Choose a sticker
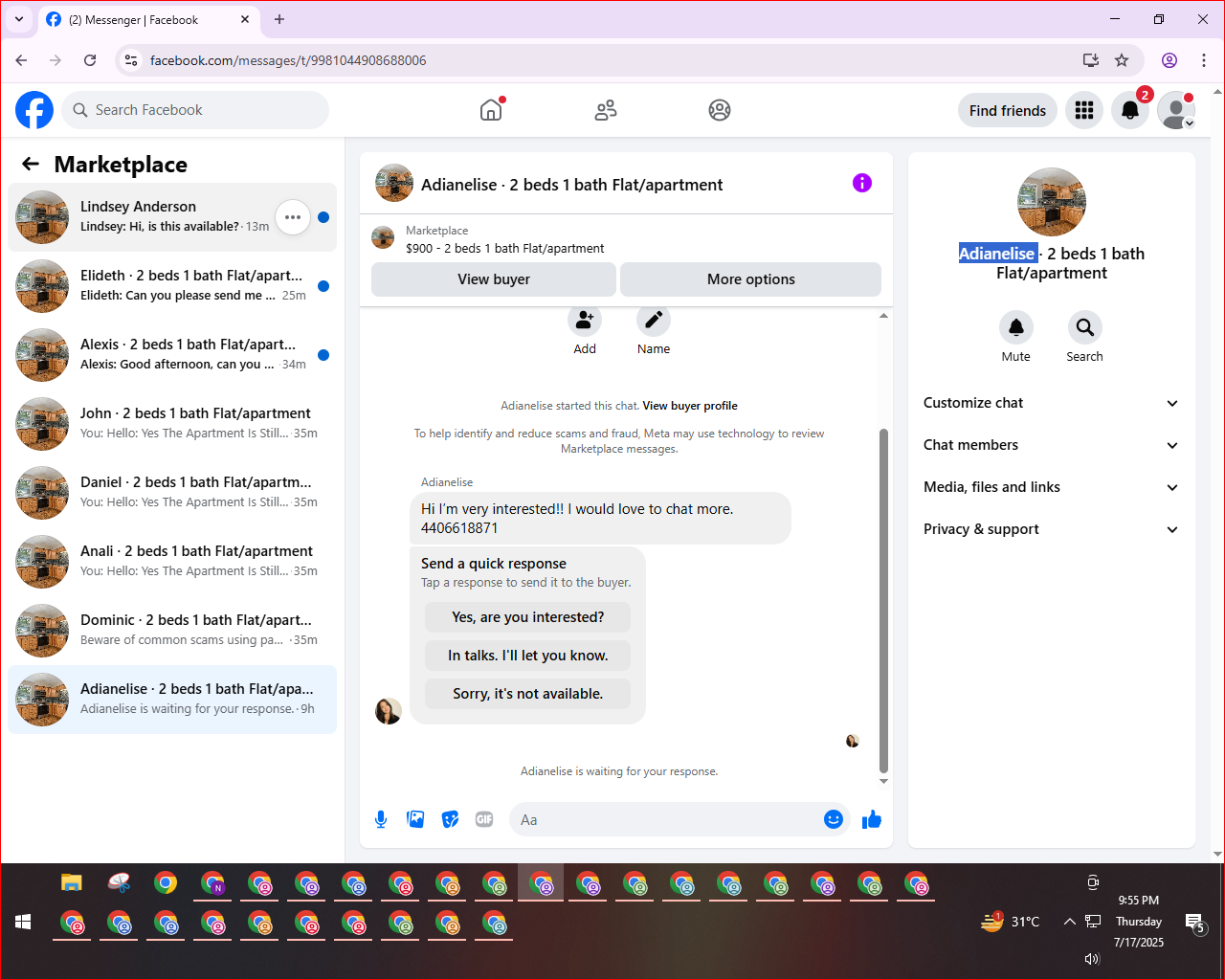 click(450, 819)
